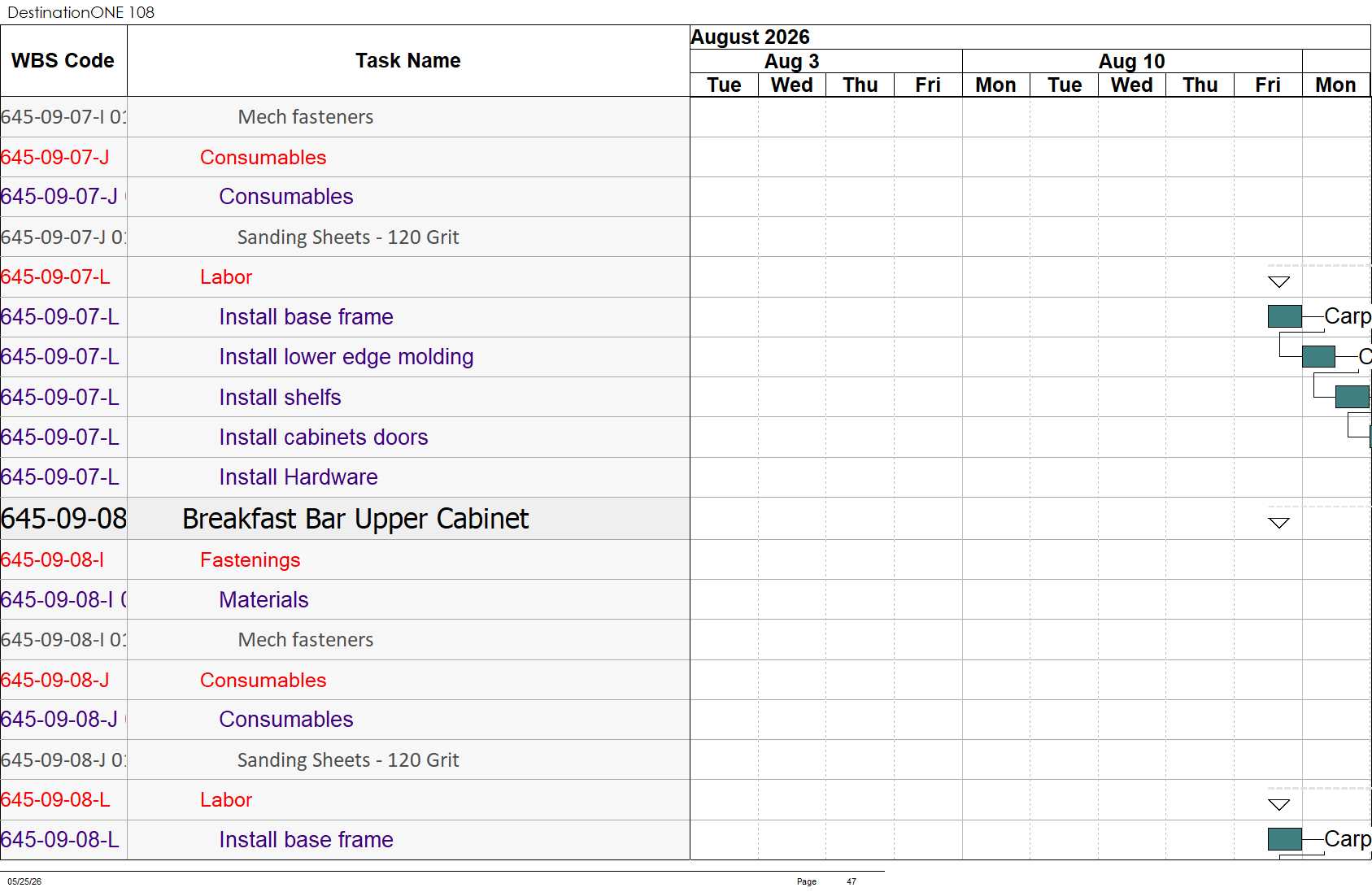
Task: Click the Install lower edge molding task
Action: tap(346, 357)
